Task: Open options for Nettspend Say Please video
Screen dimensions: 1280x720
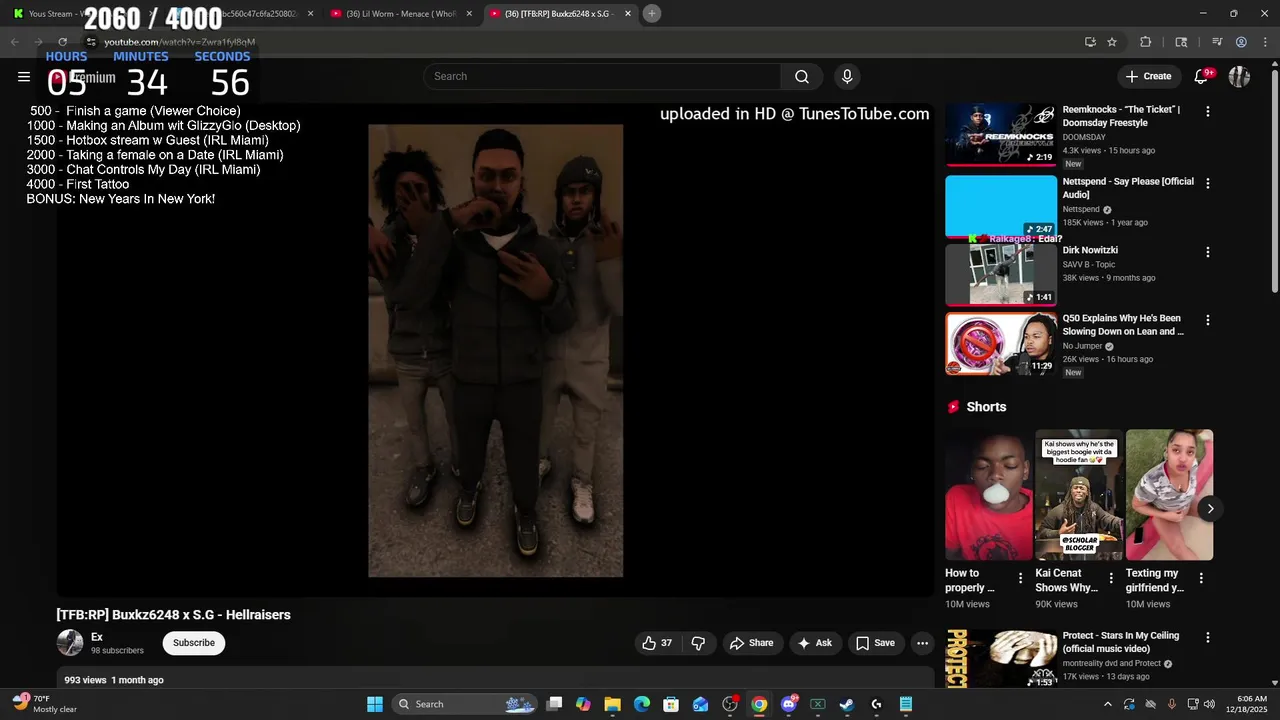Action: pyautogui.click(x=1207, y=184)
